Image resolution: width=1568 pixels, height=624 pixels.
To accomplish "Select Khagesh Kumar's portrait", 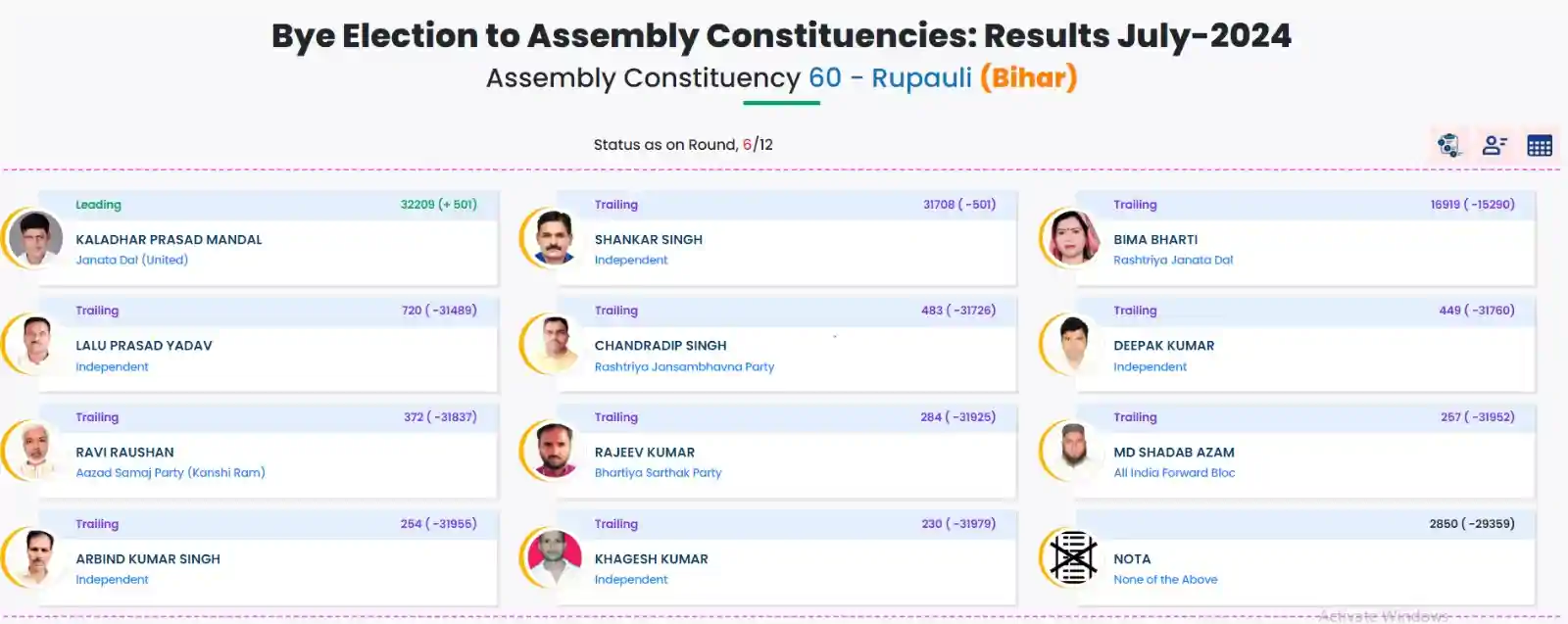I will click(554, 557).
